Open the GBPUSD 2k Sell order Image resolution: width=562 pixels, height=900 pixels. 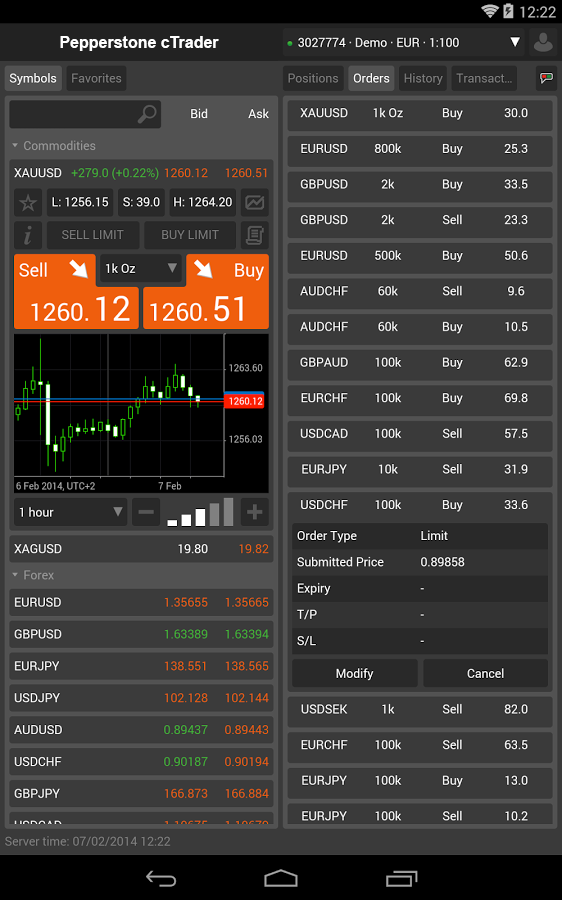420,220
